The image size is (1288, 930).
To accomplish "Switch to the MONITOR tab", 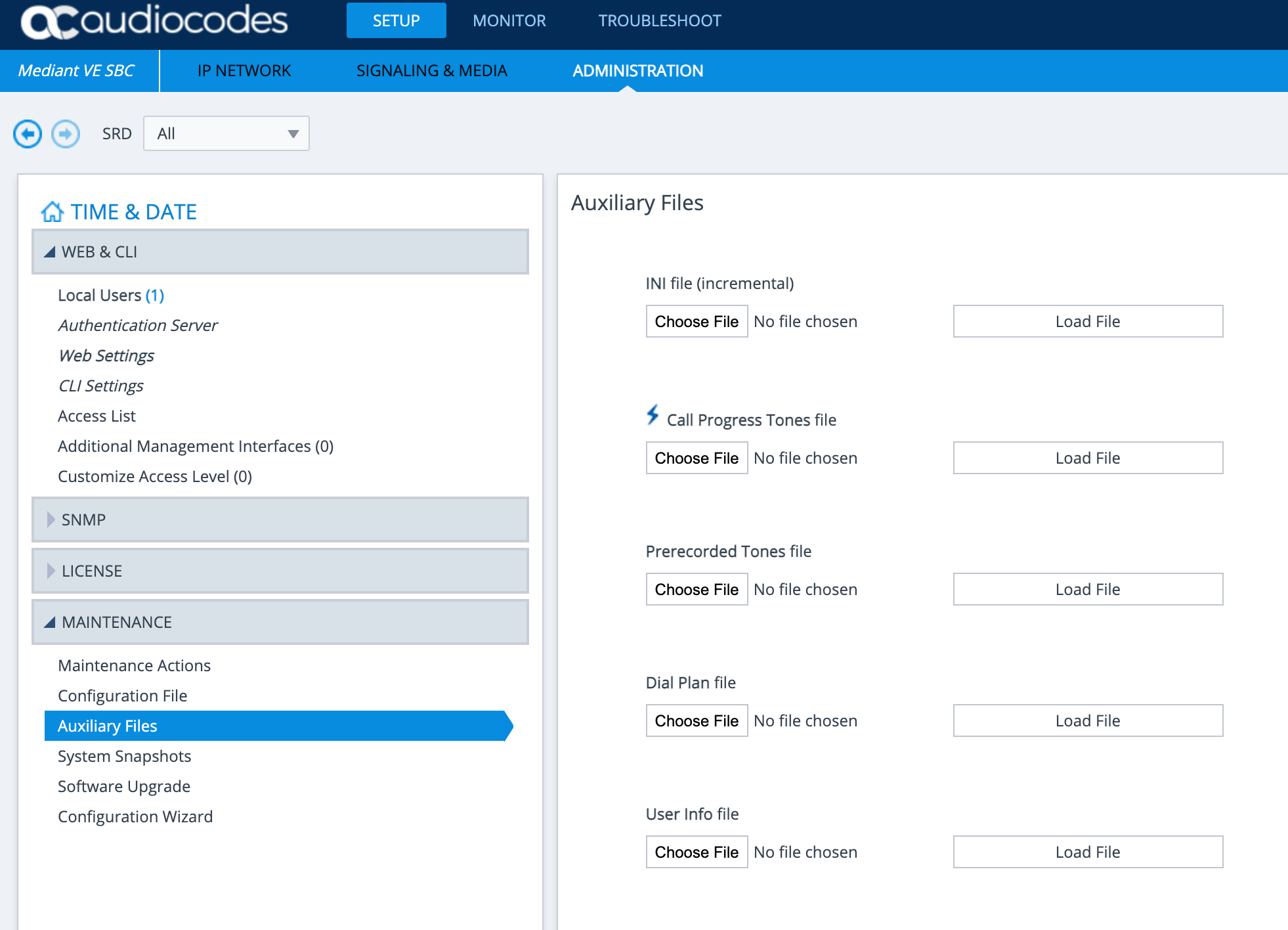I will point(509,21).
